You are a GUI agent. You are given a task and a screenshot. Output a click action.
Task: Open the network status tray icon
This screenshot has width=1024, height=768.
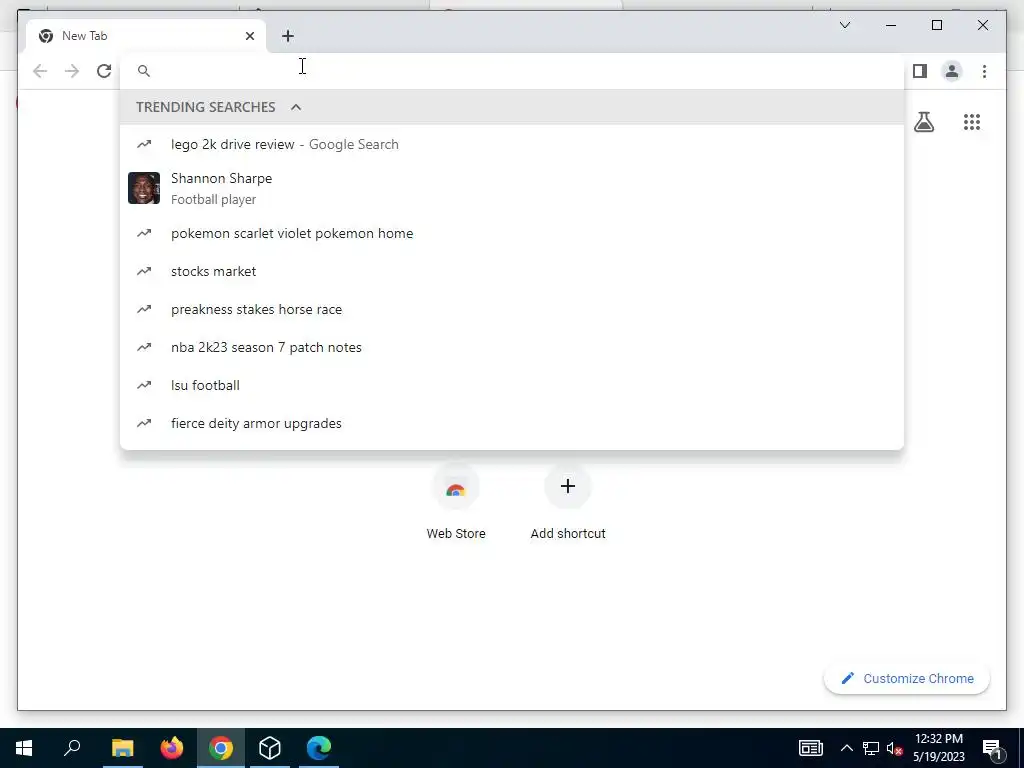point(871,748)
